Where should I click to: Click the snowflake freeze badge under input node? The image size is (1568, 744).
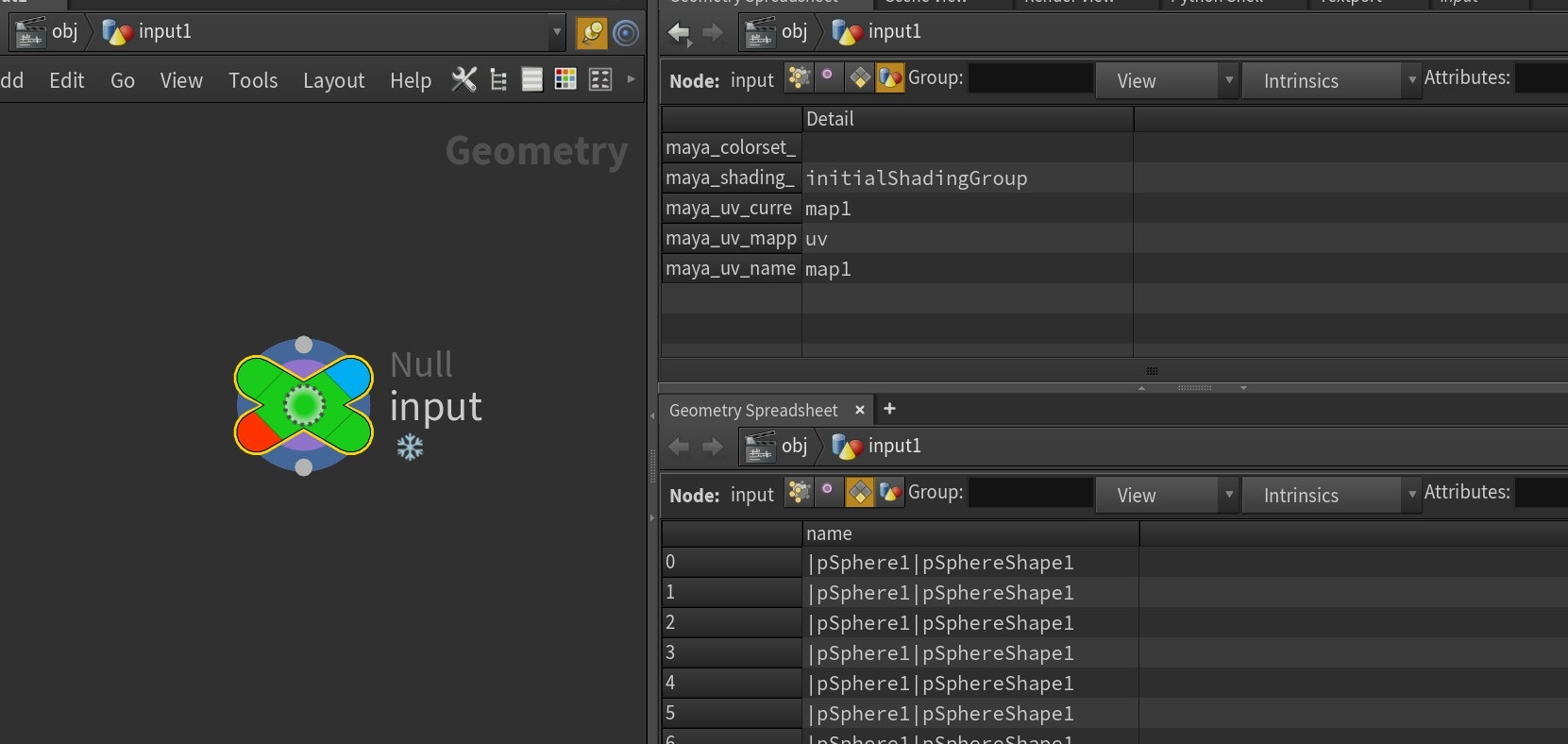pos(410,447)
